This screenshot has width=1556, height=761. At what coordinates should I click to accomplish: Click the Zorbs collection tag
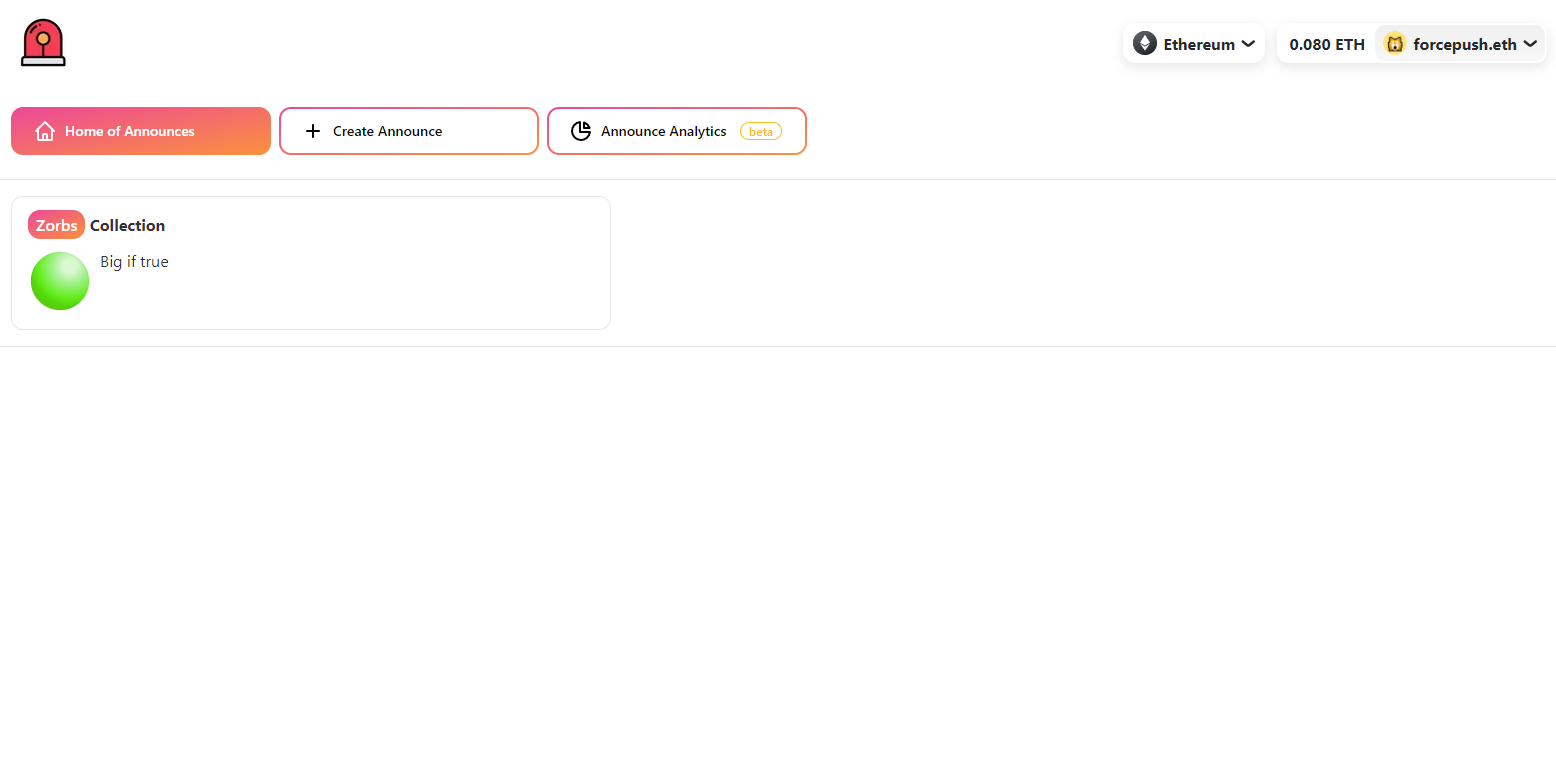(x=57, y=225)
